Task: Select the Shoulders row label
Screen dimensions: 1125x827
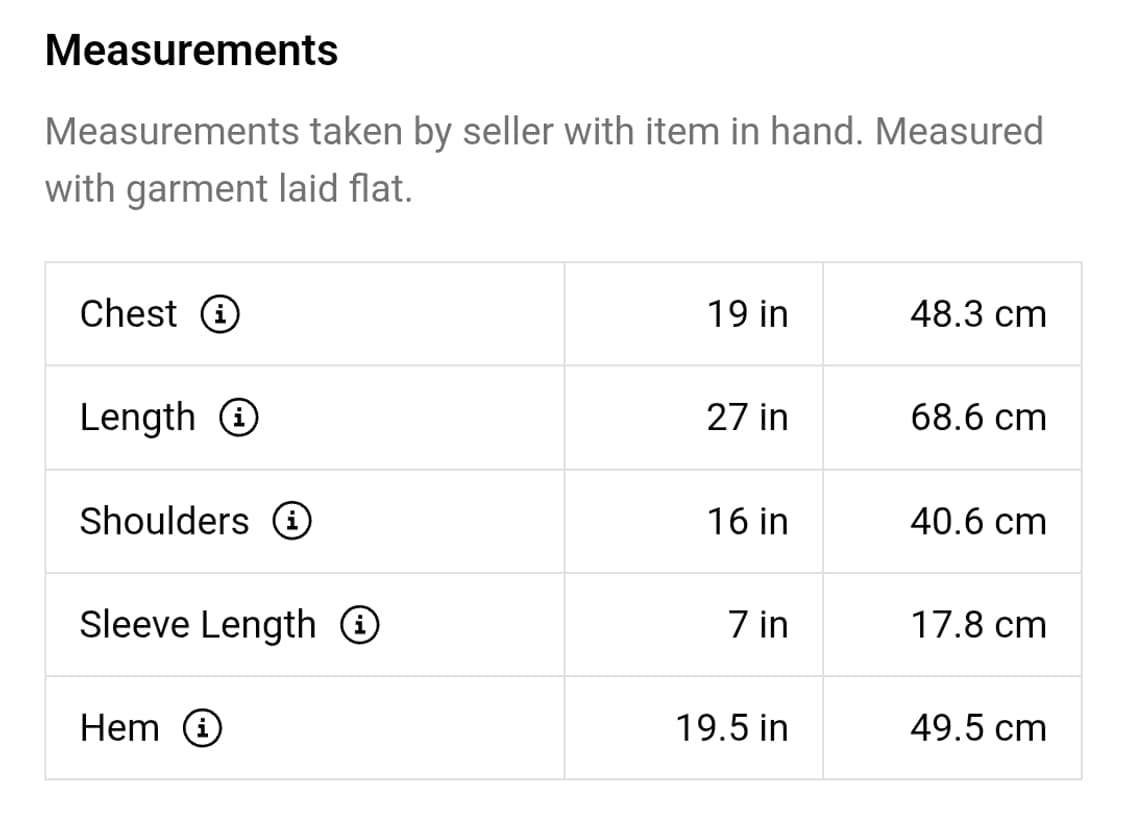Action: pyautogui.click(x=164, y=521)
